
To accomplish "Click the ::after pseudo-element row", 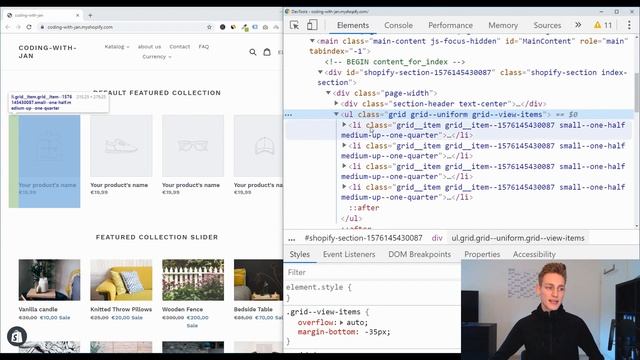I will (x=364, y=208).
